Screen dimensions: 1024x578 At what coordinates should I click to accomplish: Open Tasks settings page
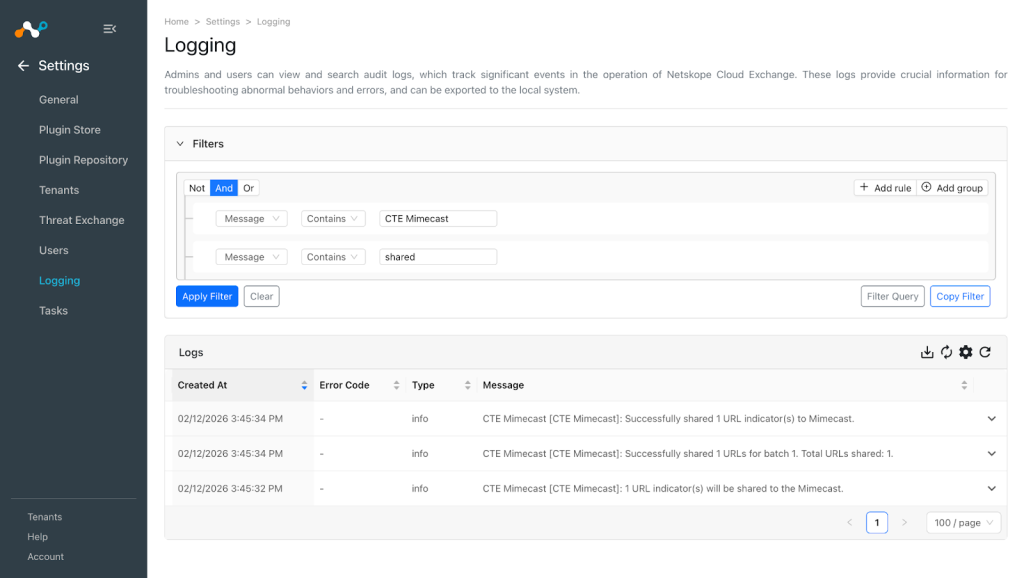(x=54, y=311)
